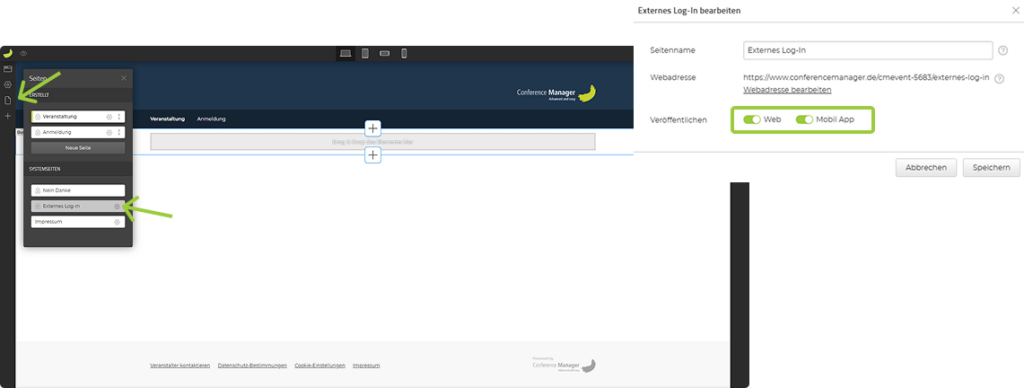Image resolution: width=1024 pixels, height=388 pixels.
Task: Click the reorder handle of Veranstaltung page
Action: pyautogui.click(x=119, y=116)
